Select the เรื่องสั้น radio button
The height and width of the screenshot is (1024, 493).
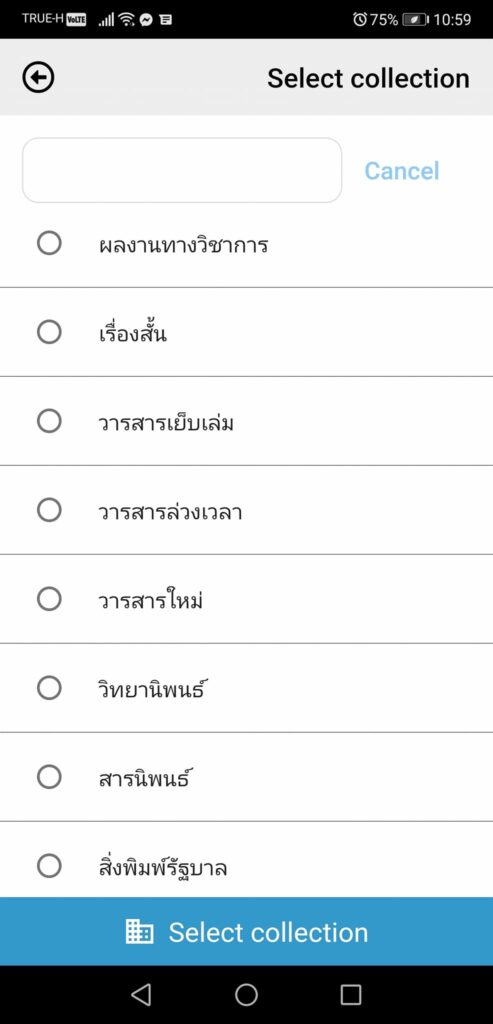pos(49,332)
